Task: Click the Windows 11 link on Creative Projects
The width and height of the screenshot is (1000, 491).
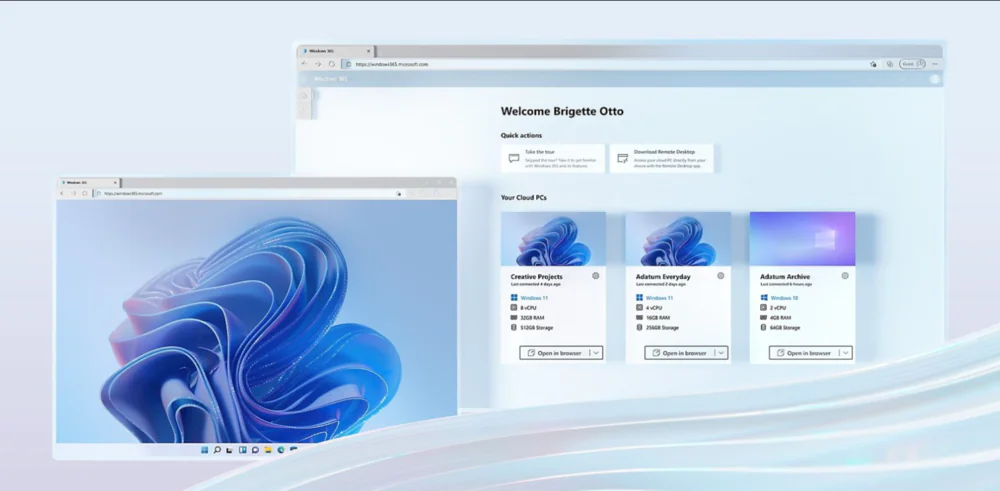Action: (534, 298)
